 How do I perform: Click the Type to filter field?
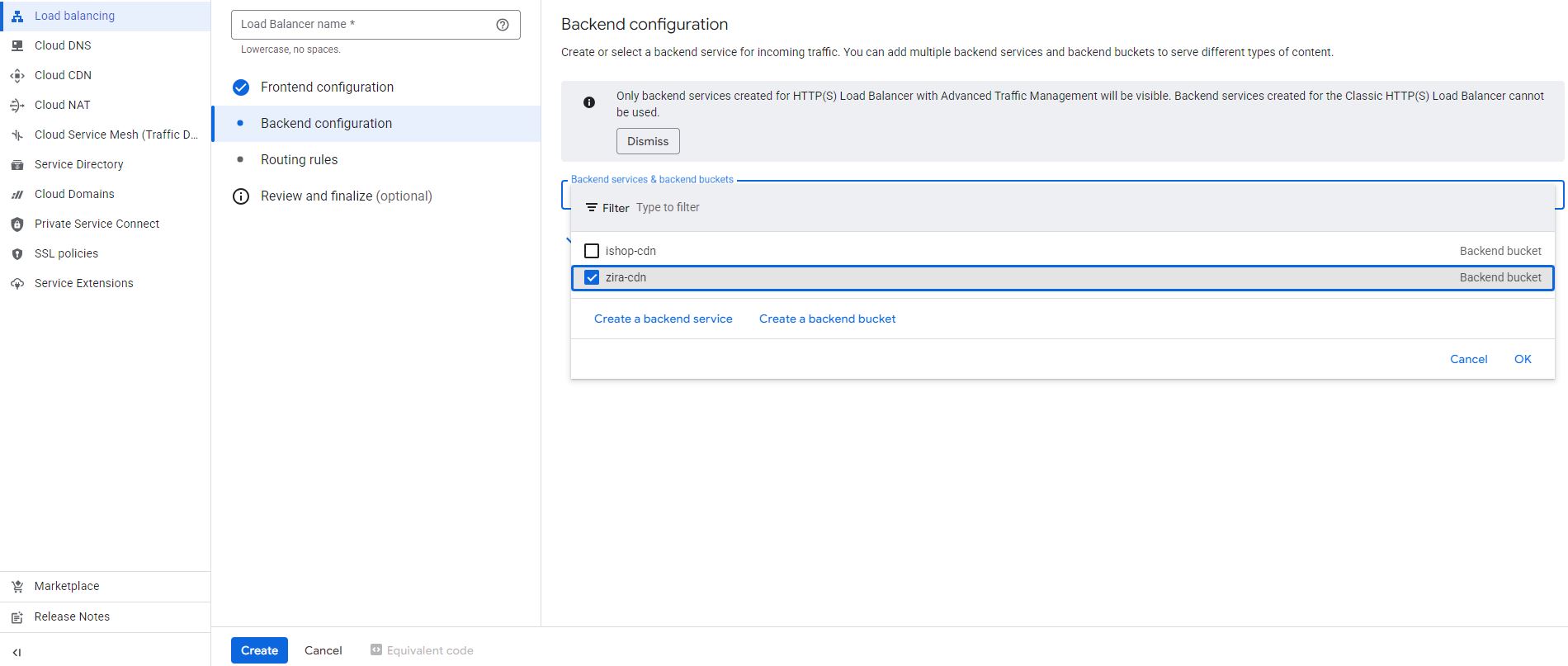pyautogui.click(x=825, y=207)
